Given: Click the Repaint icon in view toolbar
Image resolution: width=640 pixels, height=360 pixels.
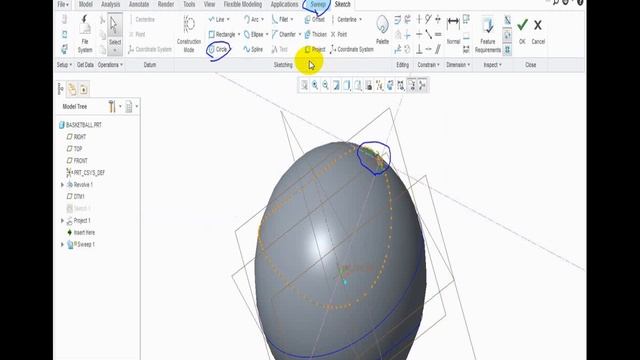Looking at the screenshot, I should (x=336, y=85).
